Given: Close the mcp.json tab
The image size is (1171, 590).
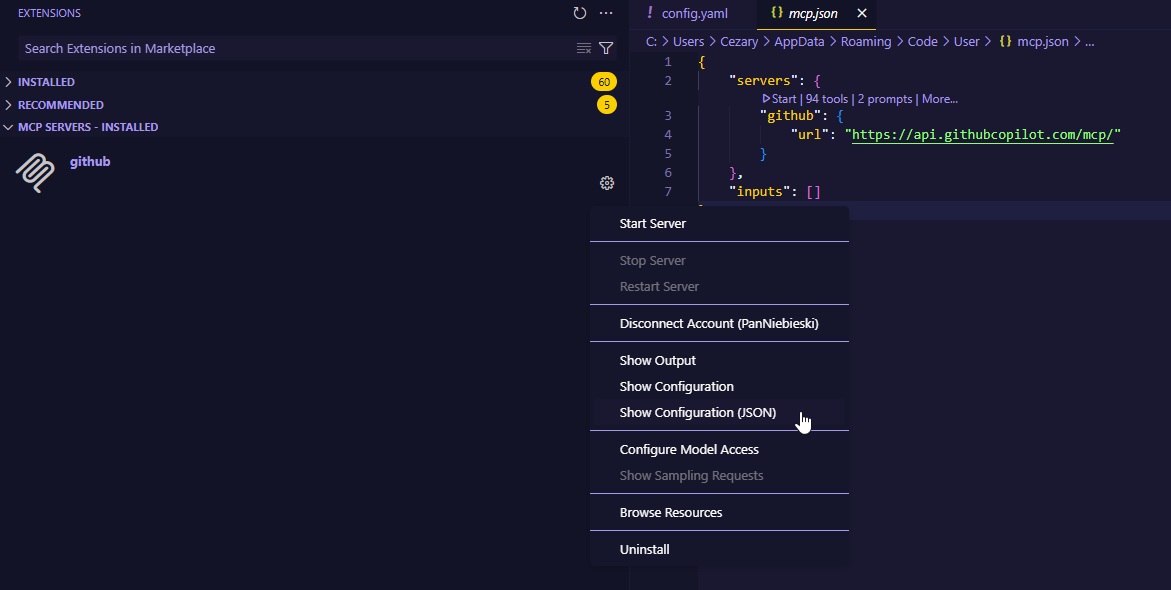Looking at the screenshot, I should [x=862, y=13].
